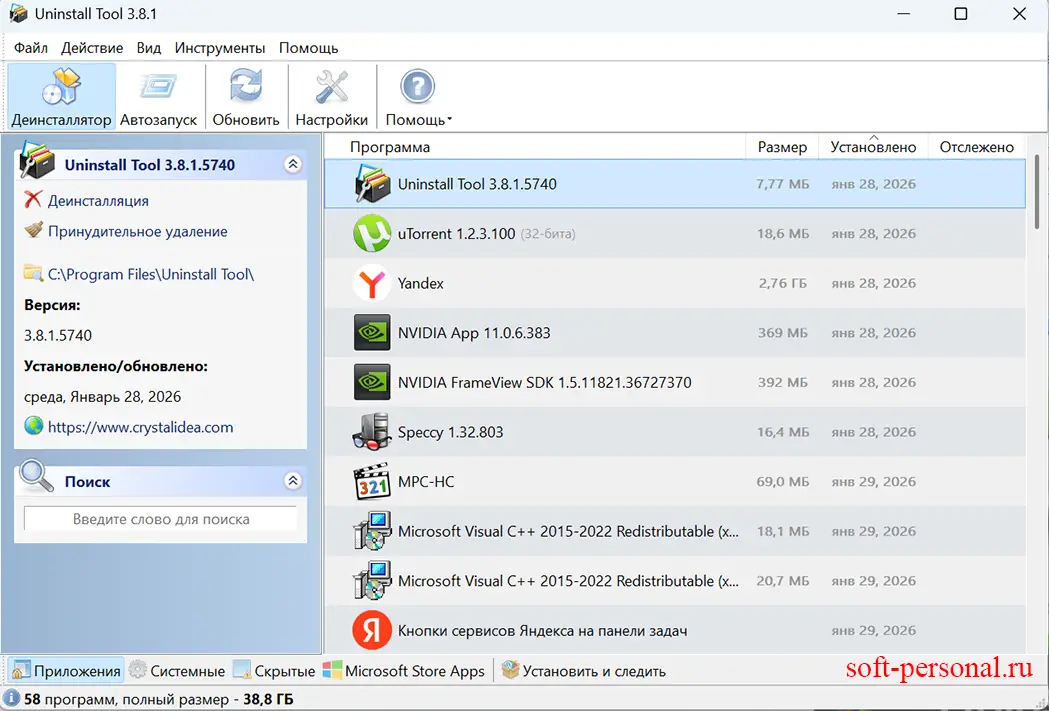Select NVIDIA FrameView SDK 1.5.11821.36727370 entry
This screenshot has height=711, width=1049.
[x=545, y=382]
